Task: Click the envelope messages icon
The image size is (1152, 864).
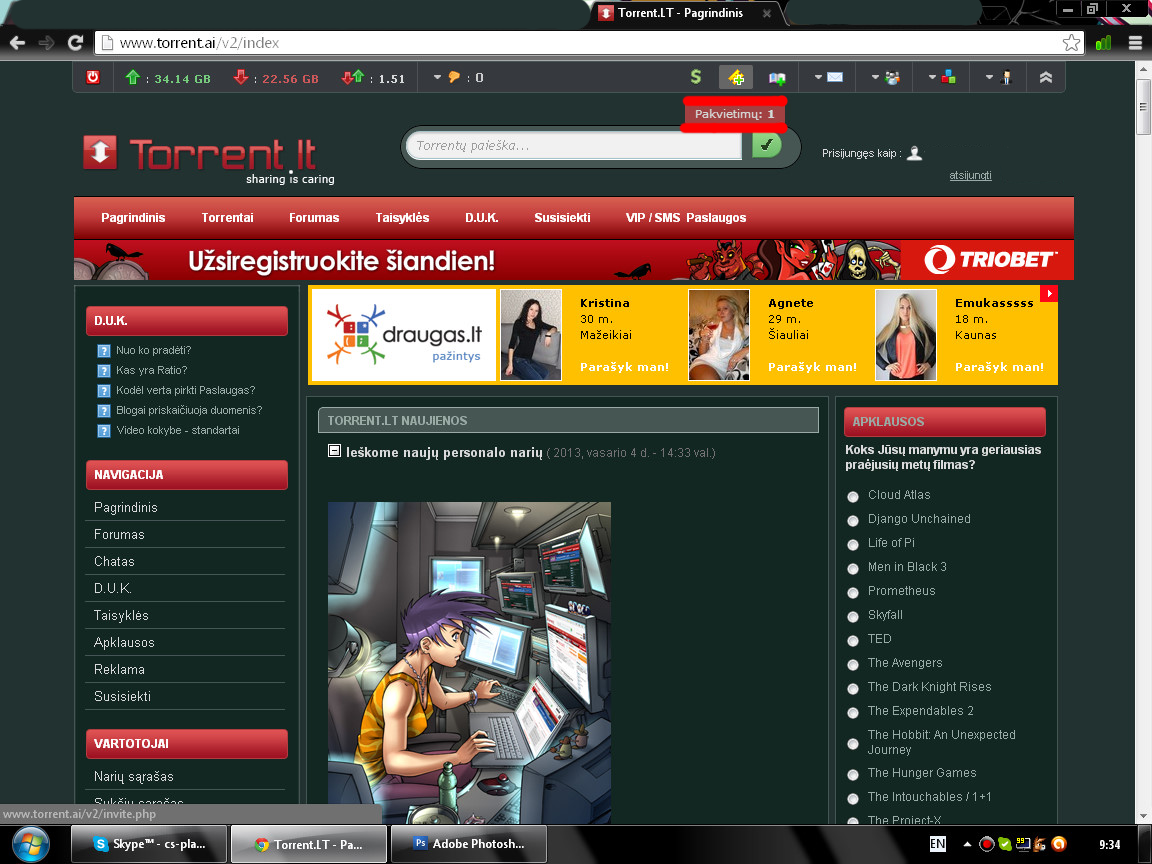Action: point(835,77)
